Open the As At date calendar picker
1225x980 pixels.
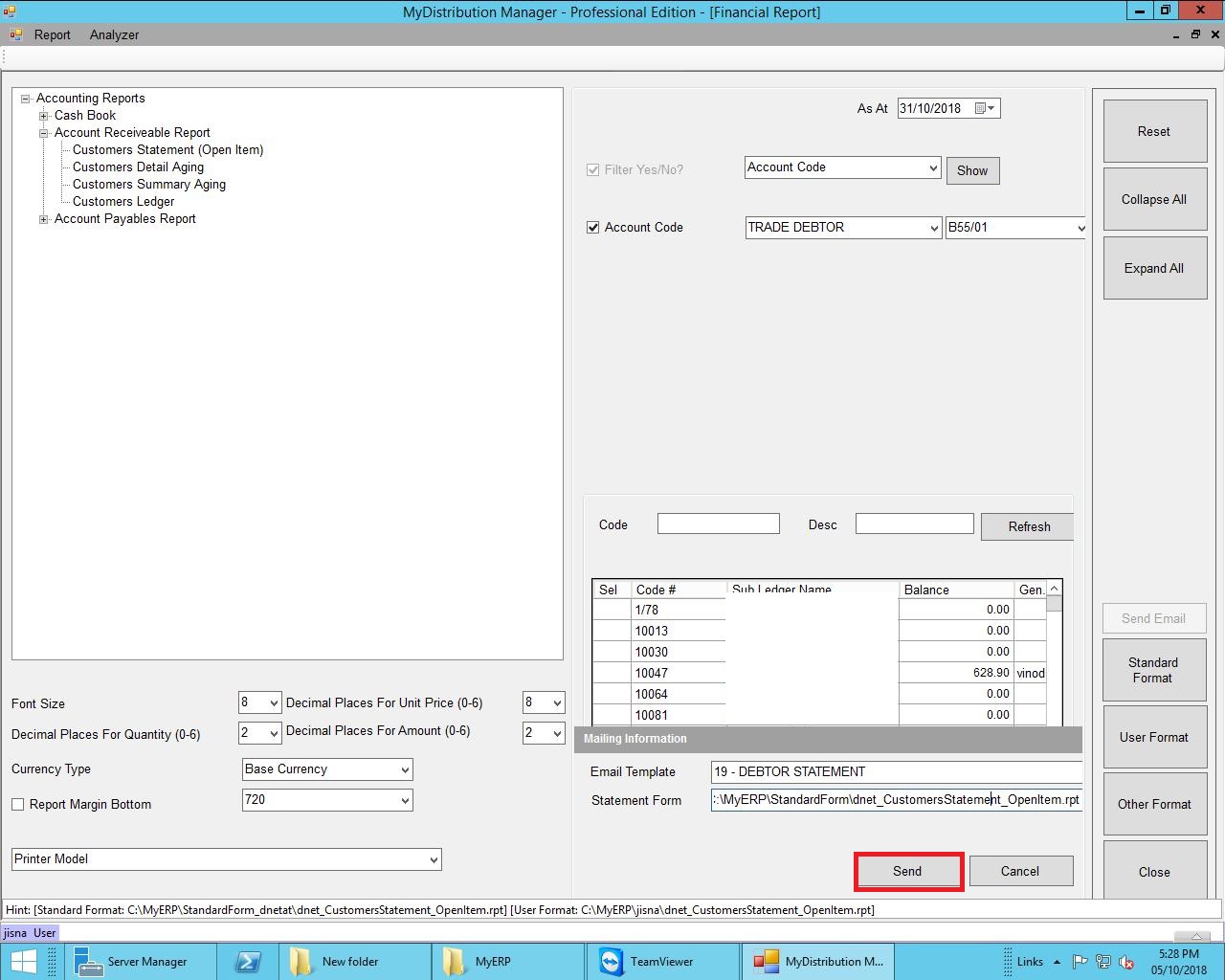tap(985, 109)
